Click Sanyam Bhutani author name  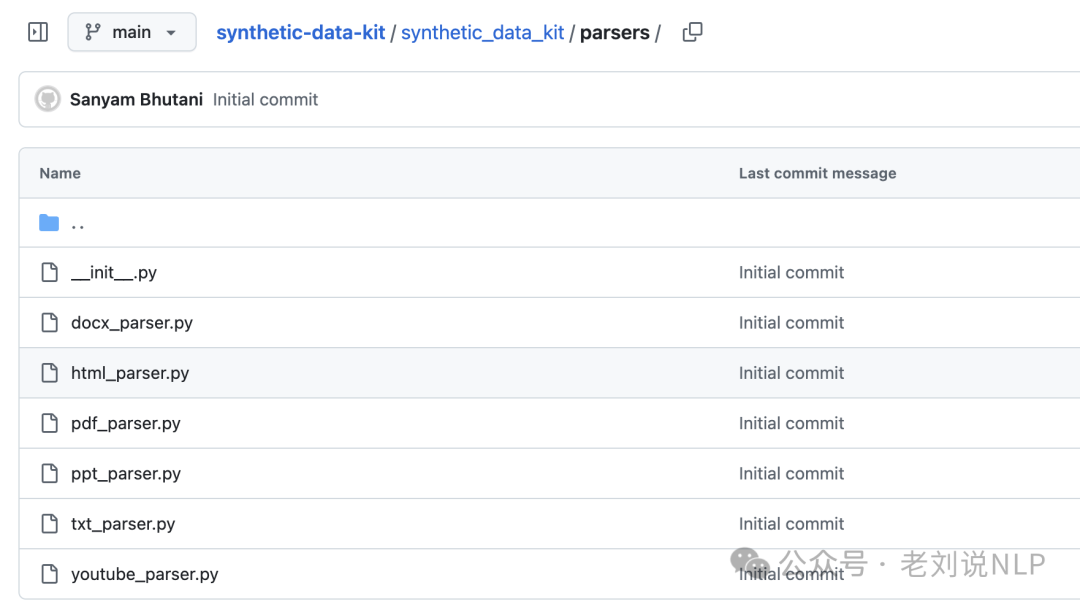click(136, 99)
